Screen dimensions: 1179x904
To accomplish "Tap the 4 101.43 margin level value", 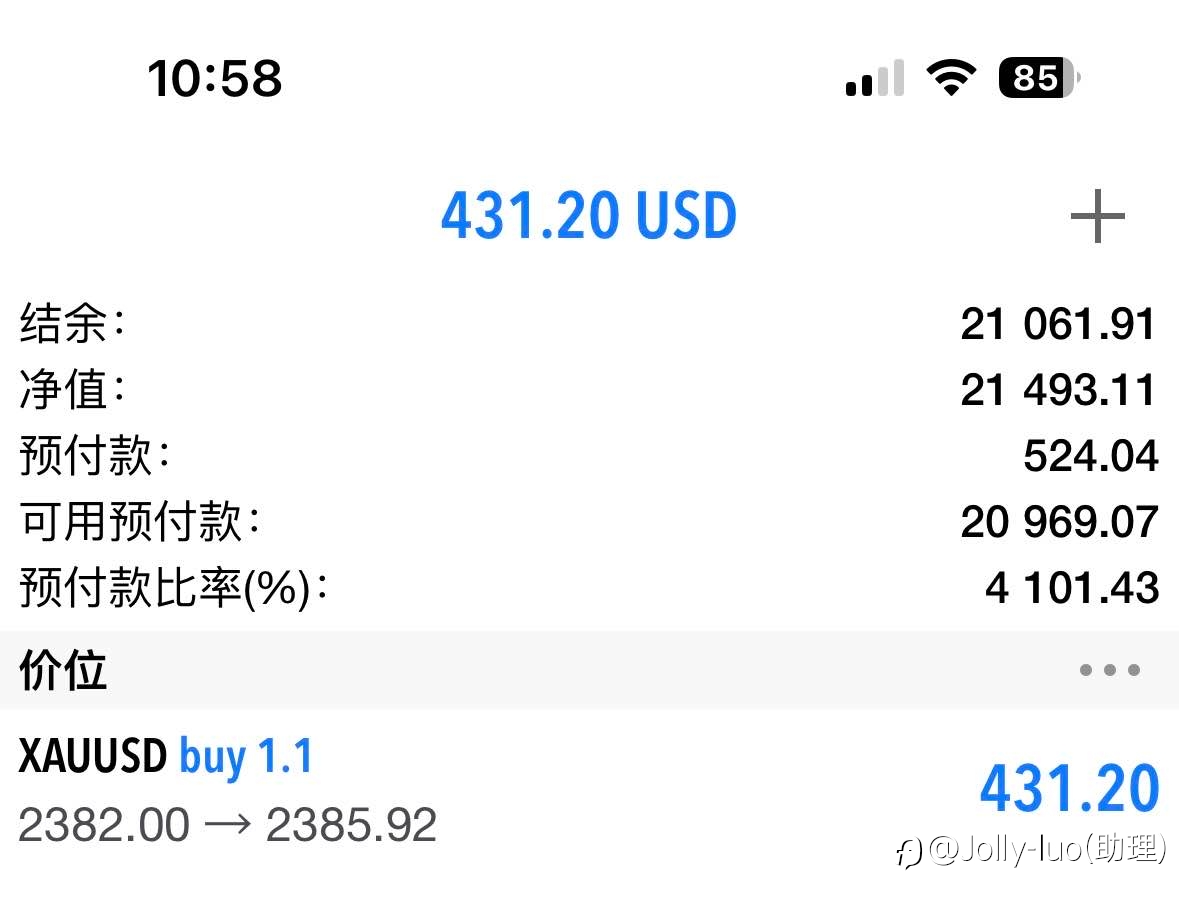I will pos(1072,587).
